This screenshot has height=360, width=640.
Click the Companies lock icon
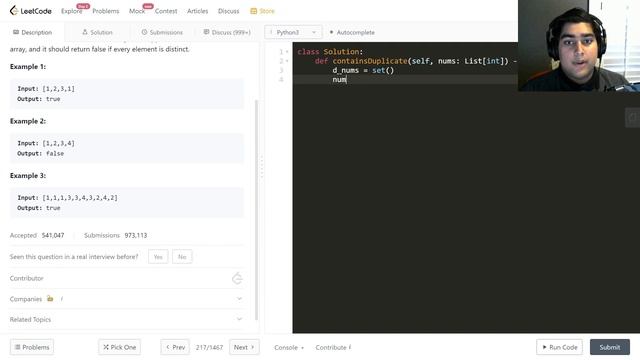click(x=50, y=298)
